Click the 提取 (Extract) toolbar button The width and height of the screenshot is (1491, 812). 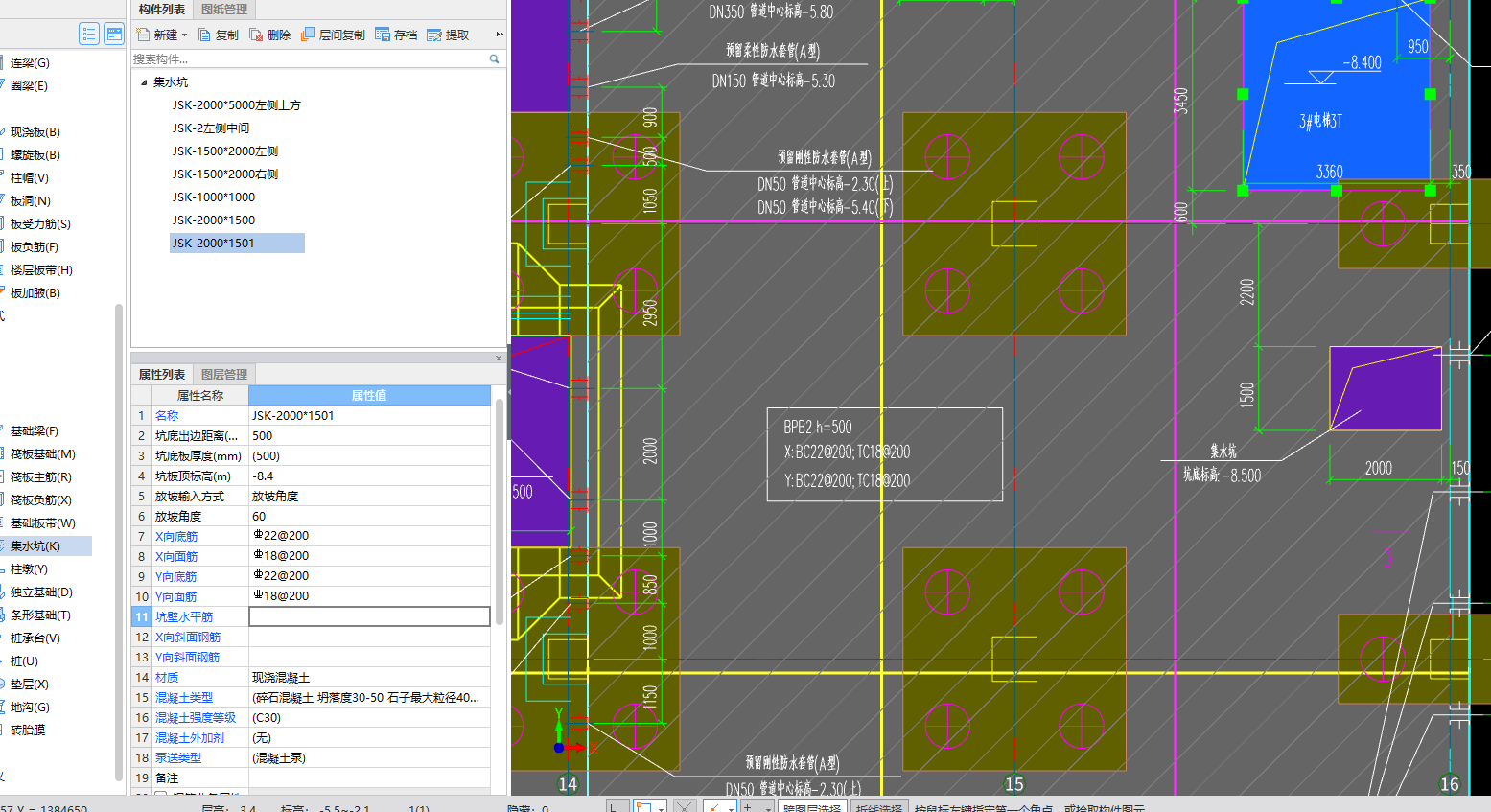448,35
